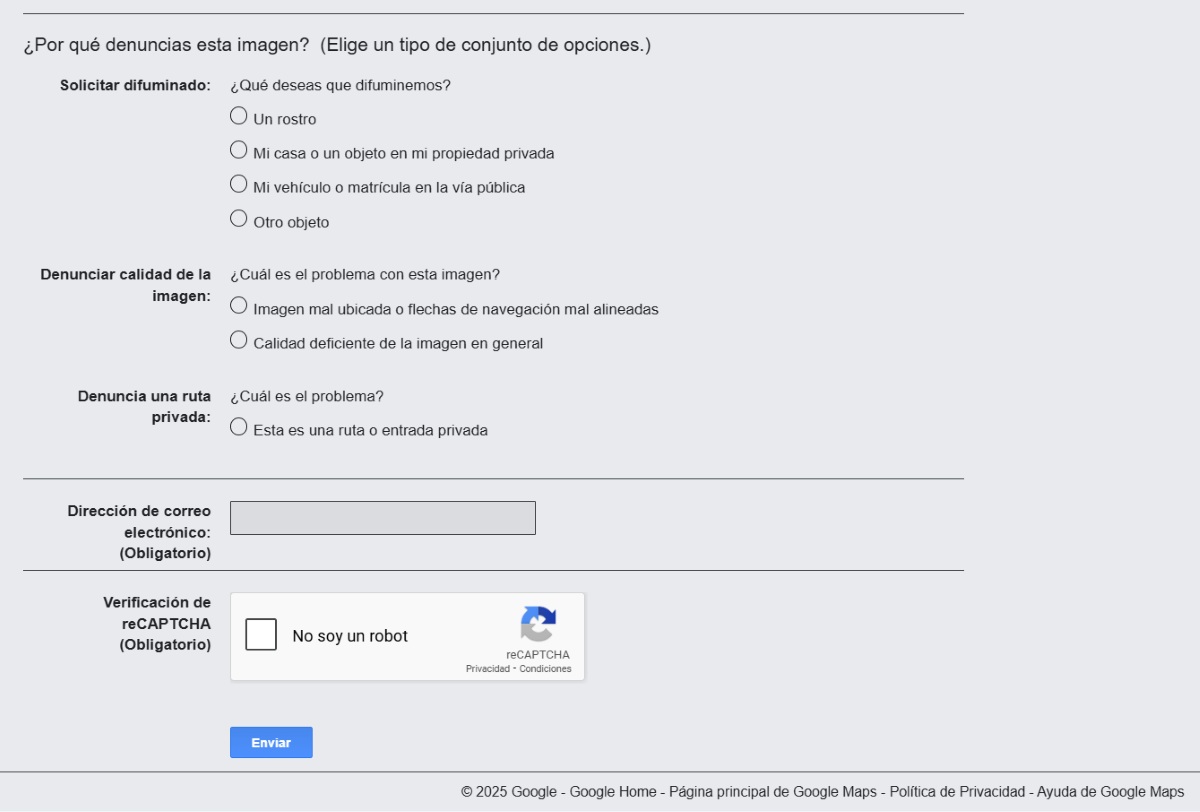This screenshot has width=1200, height=812.
Task: Select the "Un rostro" radio option
Action: tap(238, 116)
